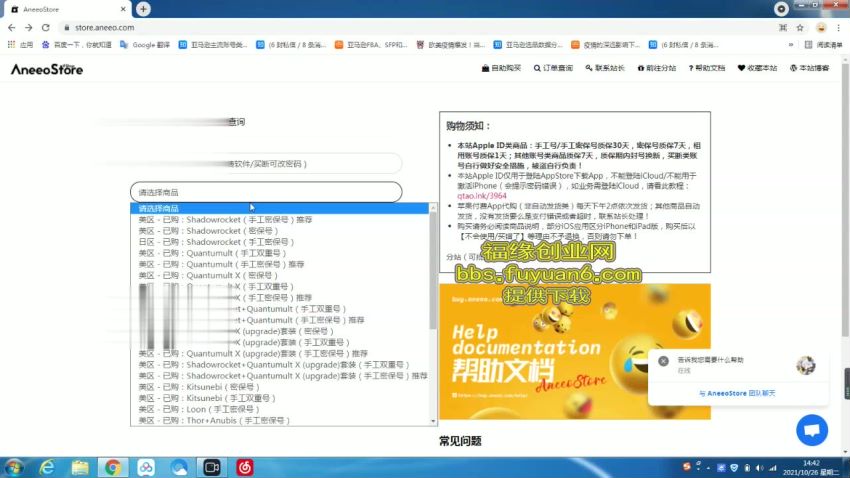The height and width of the screenshot is (478, 850).
Task: Choose 日区 Shadowrocket 手工密保号 option
Action: [x=280, y=242]
